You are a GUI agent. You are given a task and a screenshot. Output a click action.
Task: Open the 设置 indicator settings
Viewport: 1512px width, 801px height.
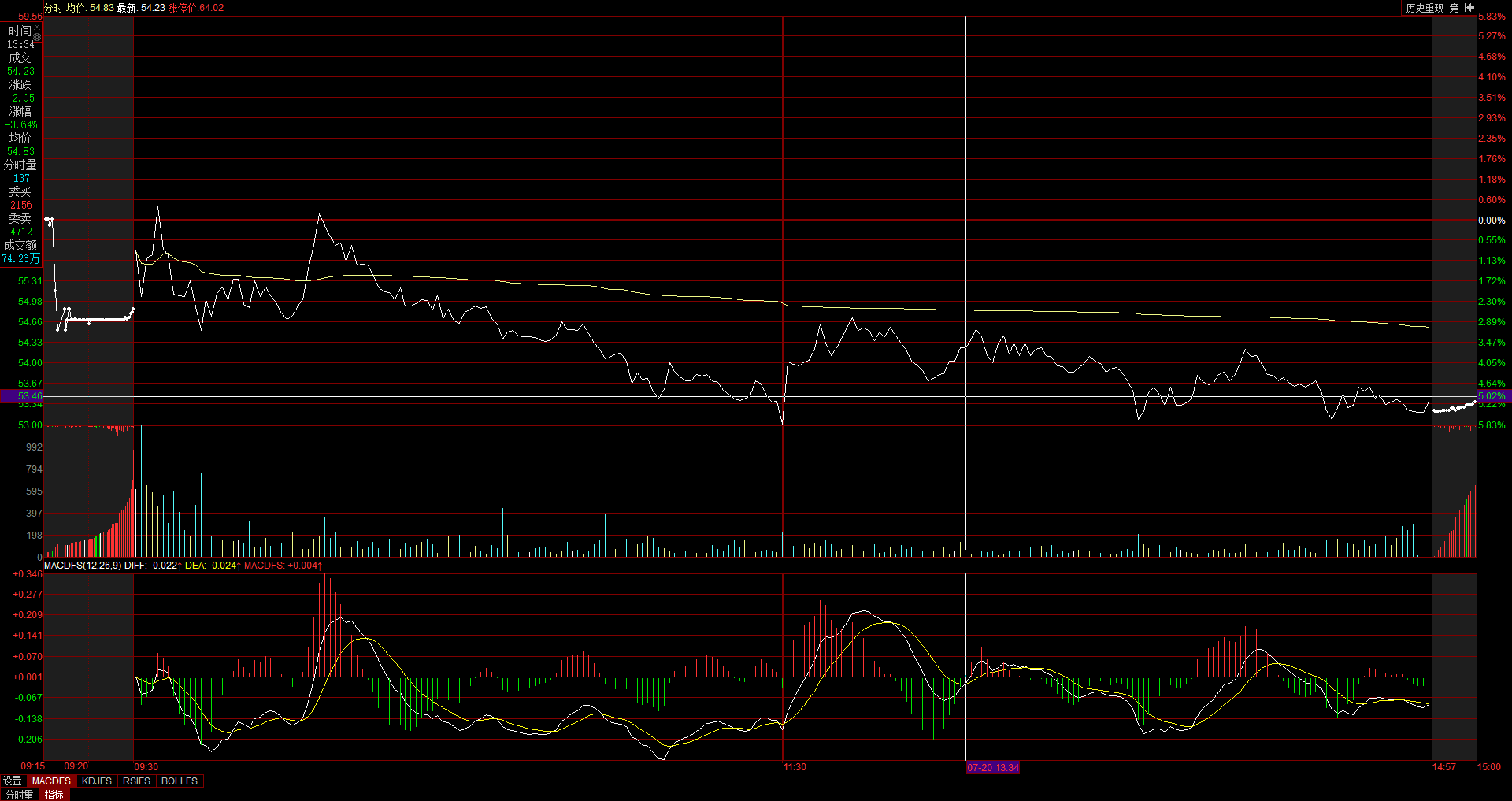(13, 781)
